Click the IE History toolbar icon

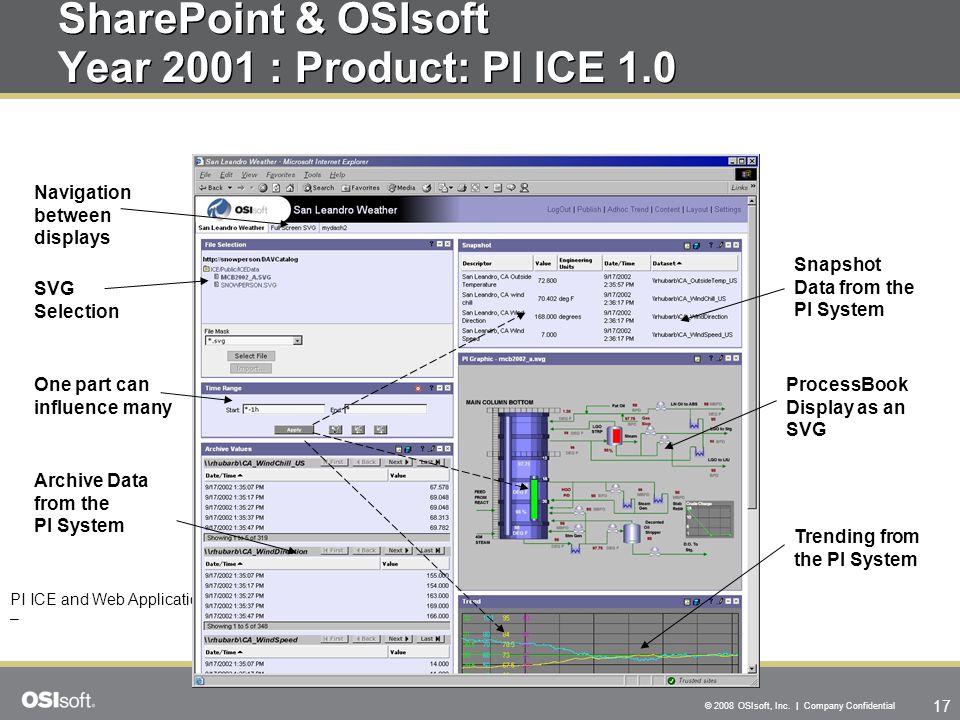pos(427,188)
